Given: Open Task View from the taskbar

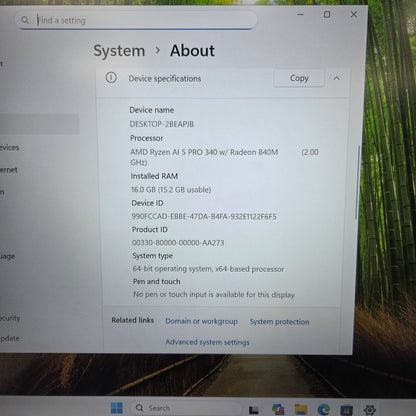Looking at the screenshot, I should 254,409.
